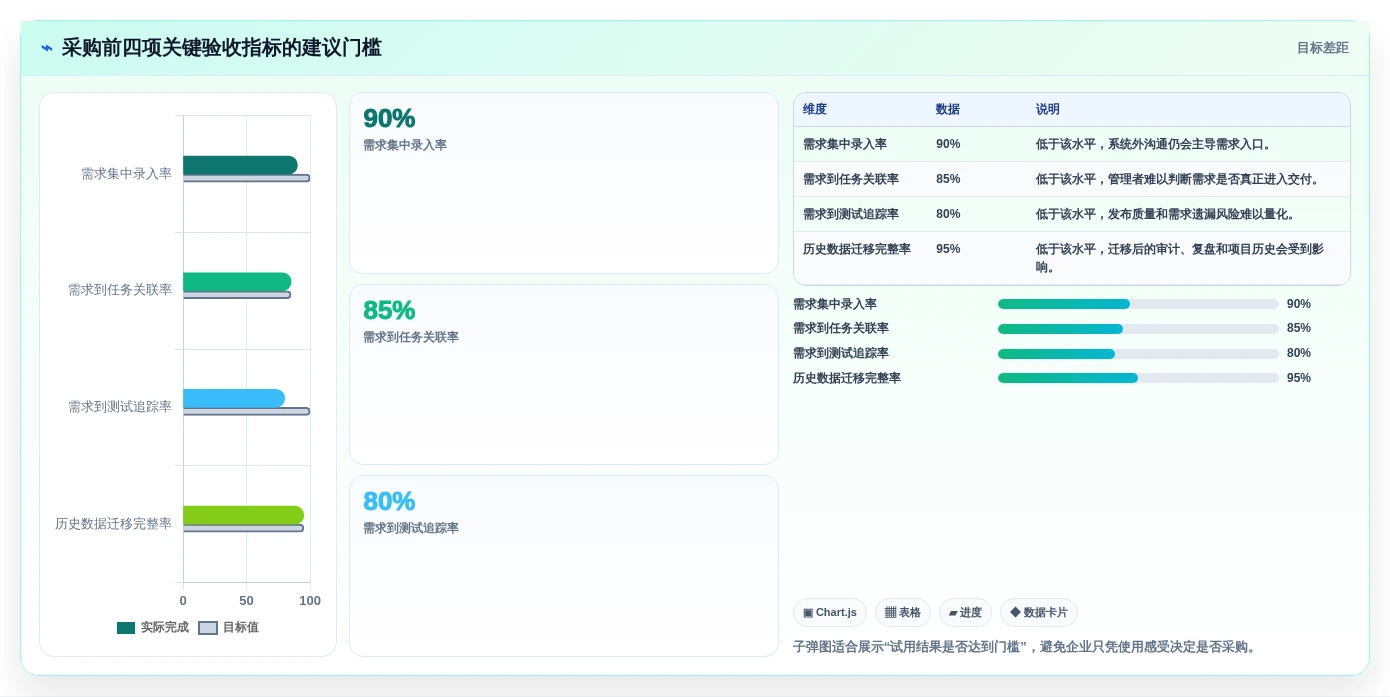The height and width of the screenshot is (697, 1390).
Task: Click description 低于该水平，管理者难以判断需求是否真正进入交付。
Action: (x=1180, y=179)
